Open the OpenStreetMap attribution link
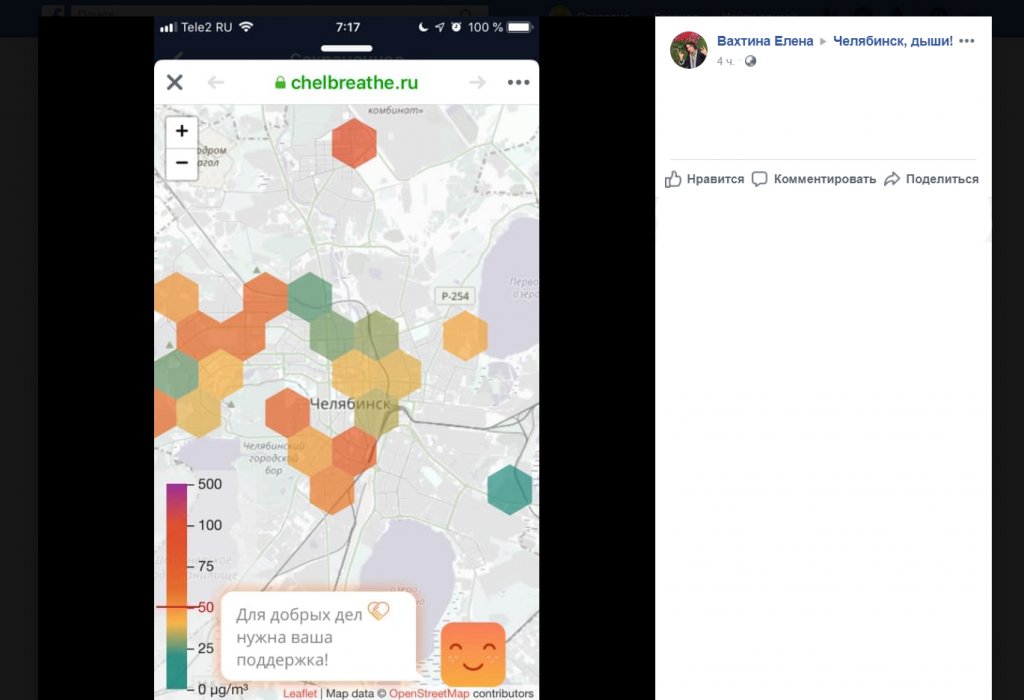 pos(429,693)
